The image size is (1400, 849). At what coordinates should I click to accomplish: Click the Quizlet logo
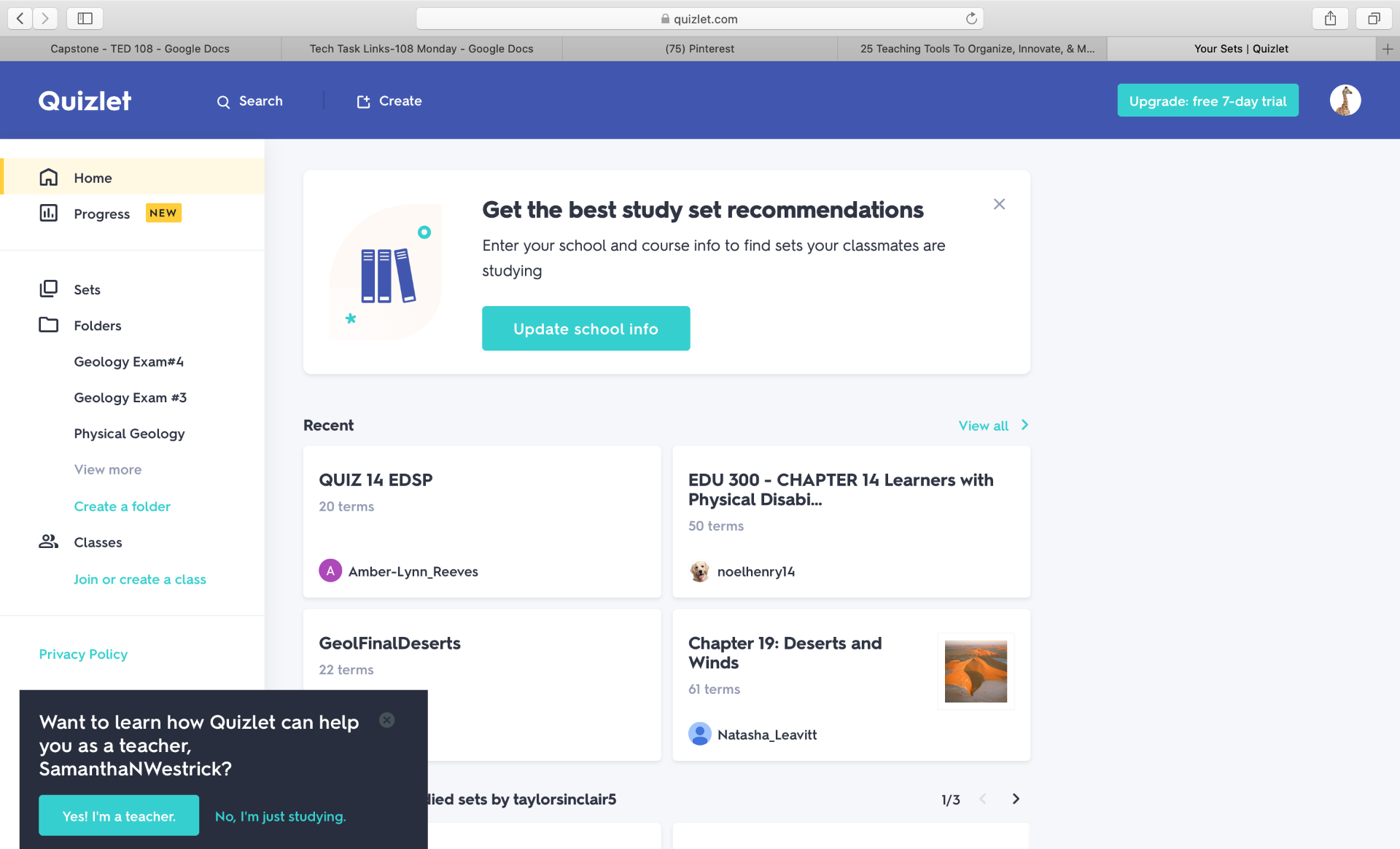(85, 101)
